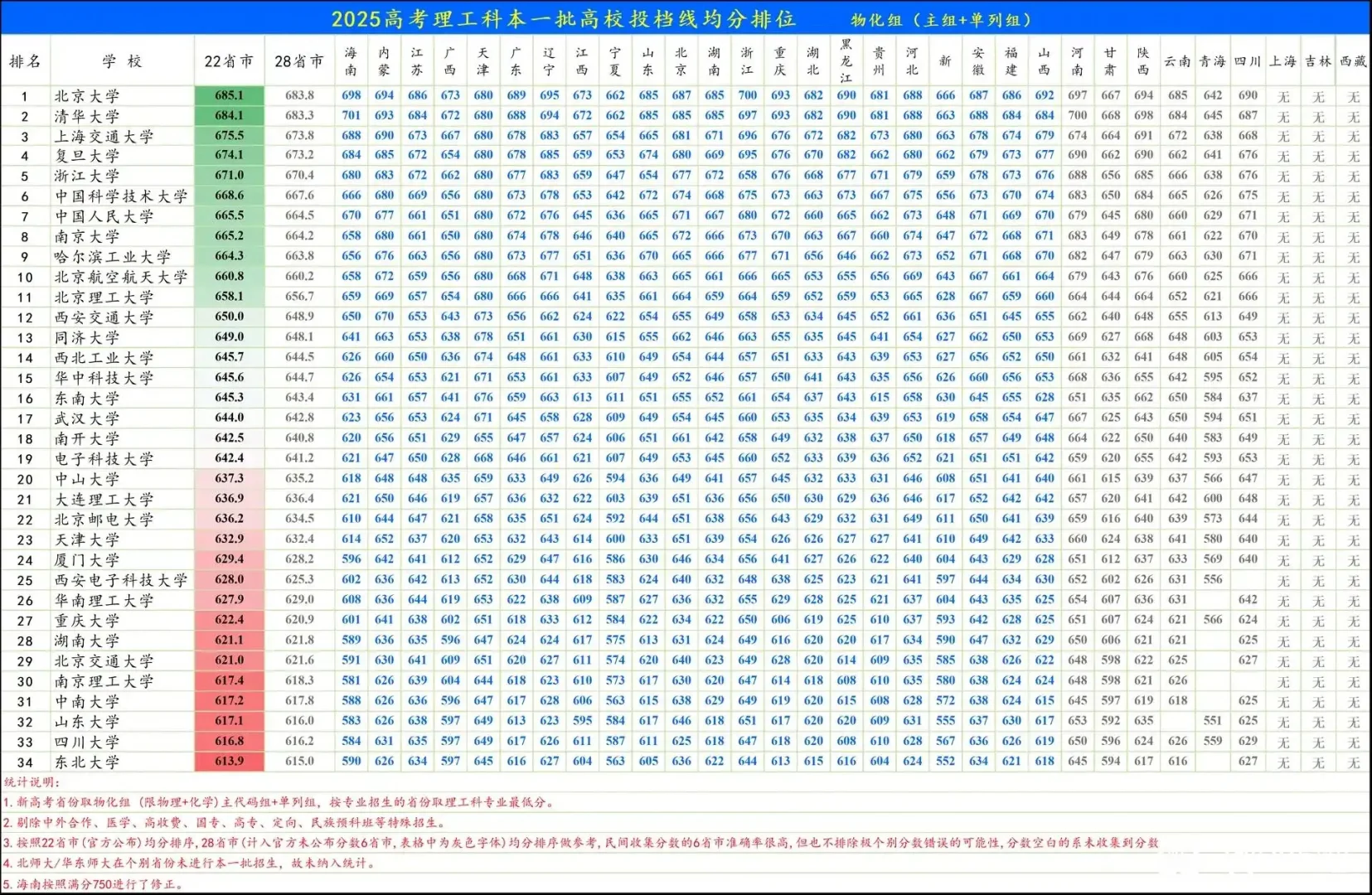This screenshot has width=1372, height=895.
Task: Select the school name "西安交通大学"
Action: [104, 317]
